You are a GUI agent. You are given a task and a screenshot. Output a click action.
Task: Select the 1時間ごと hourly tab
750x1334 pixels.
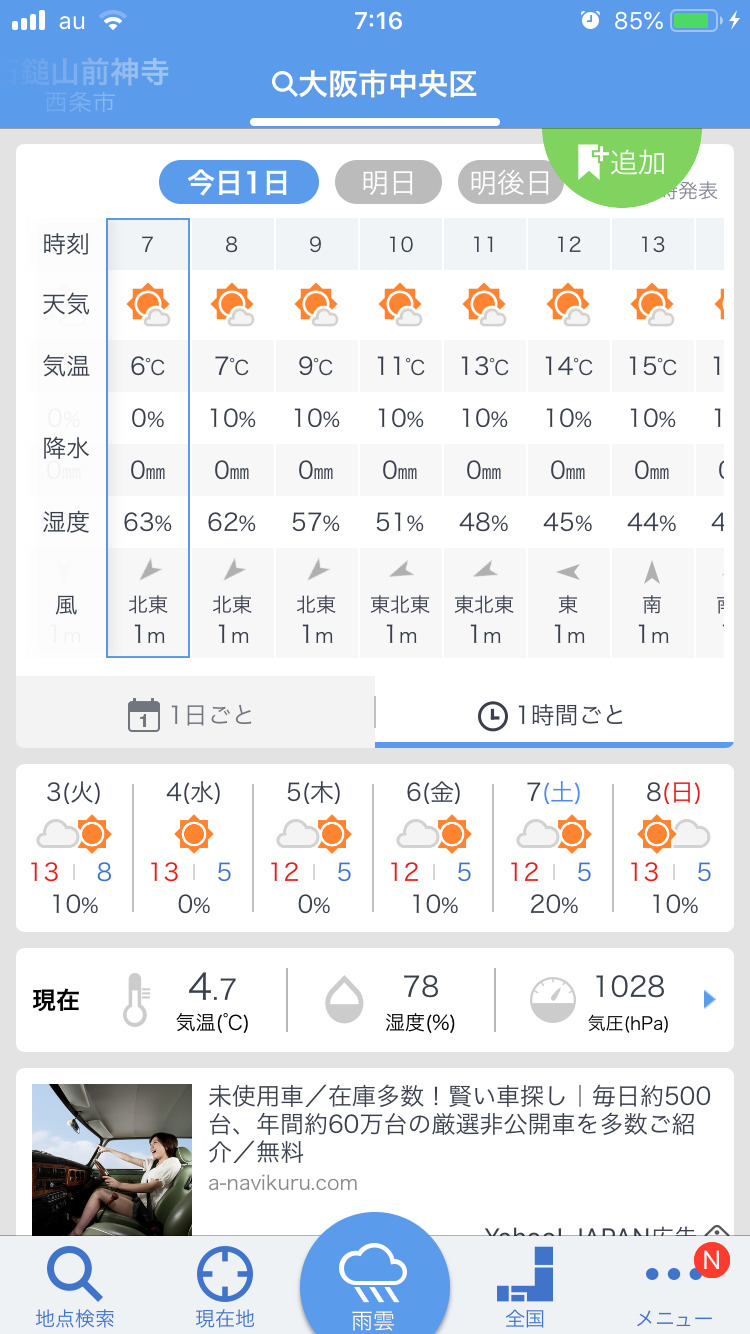point(553,714)
